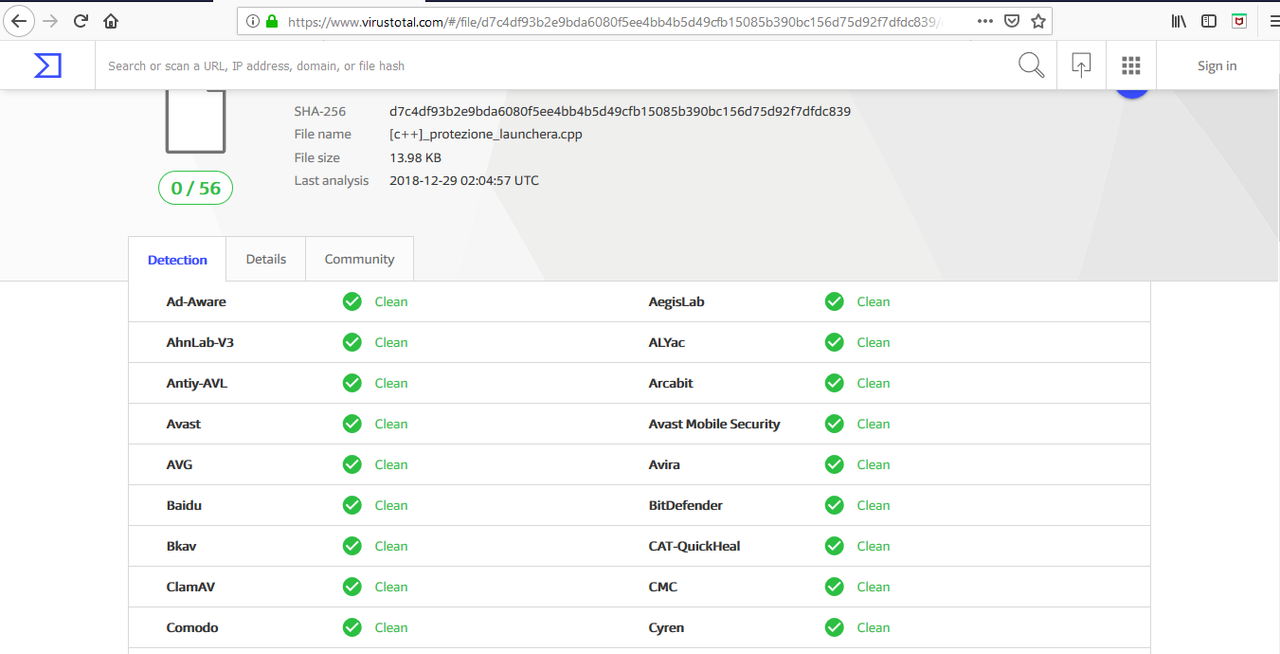Click the file size value 13.98 KB

415,158
